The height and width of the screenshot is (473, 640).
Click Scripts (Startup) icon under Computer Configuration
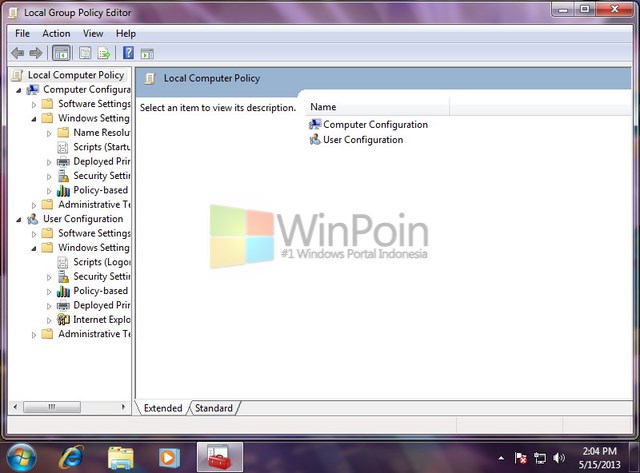pos(63,147)
